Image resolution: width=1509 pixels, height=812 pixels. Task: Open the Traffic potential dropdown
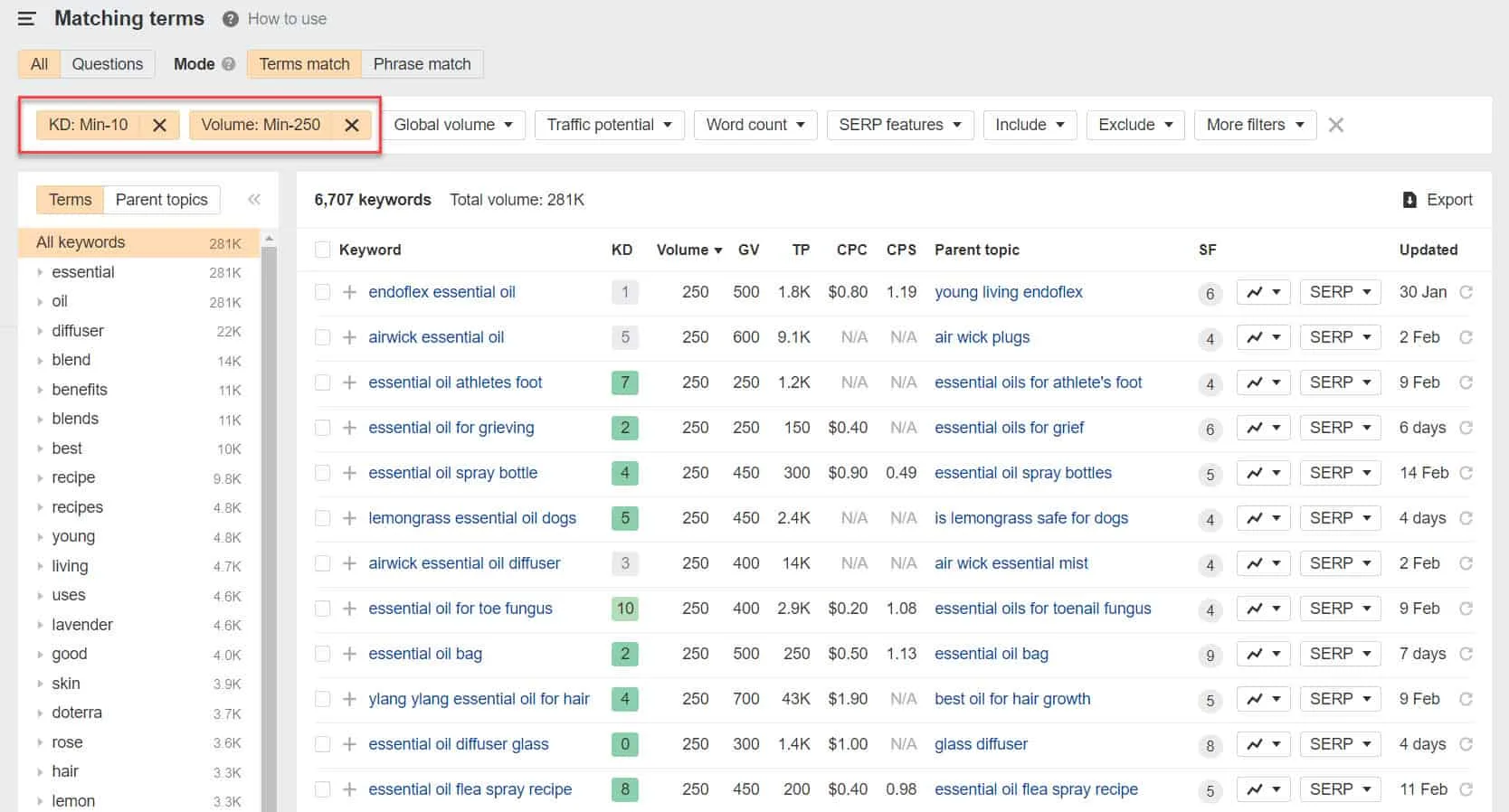pyautogui.click(x=609, y=125)
